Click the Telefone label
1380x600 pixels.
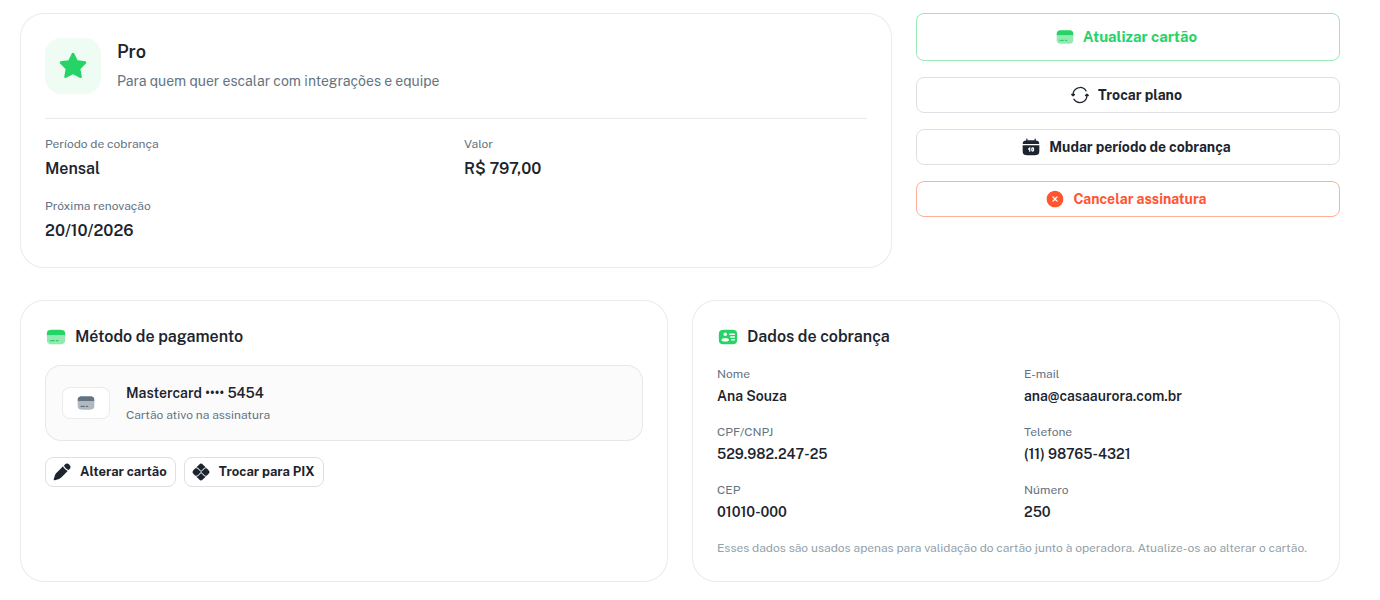(1048, 432)
